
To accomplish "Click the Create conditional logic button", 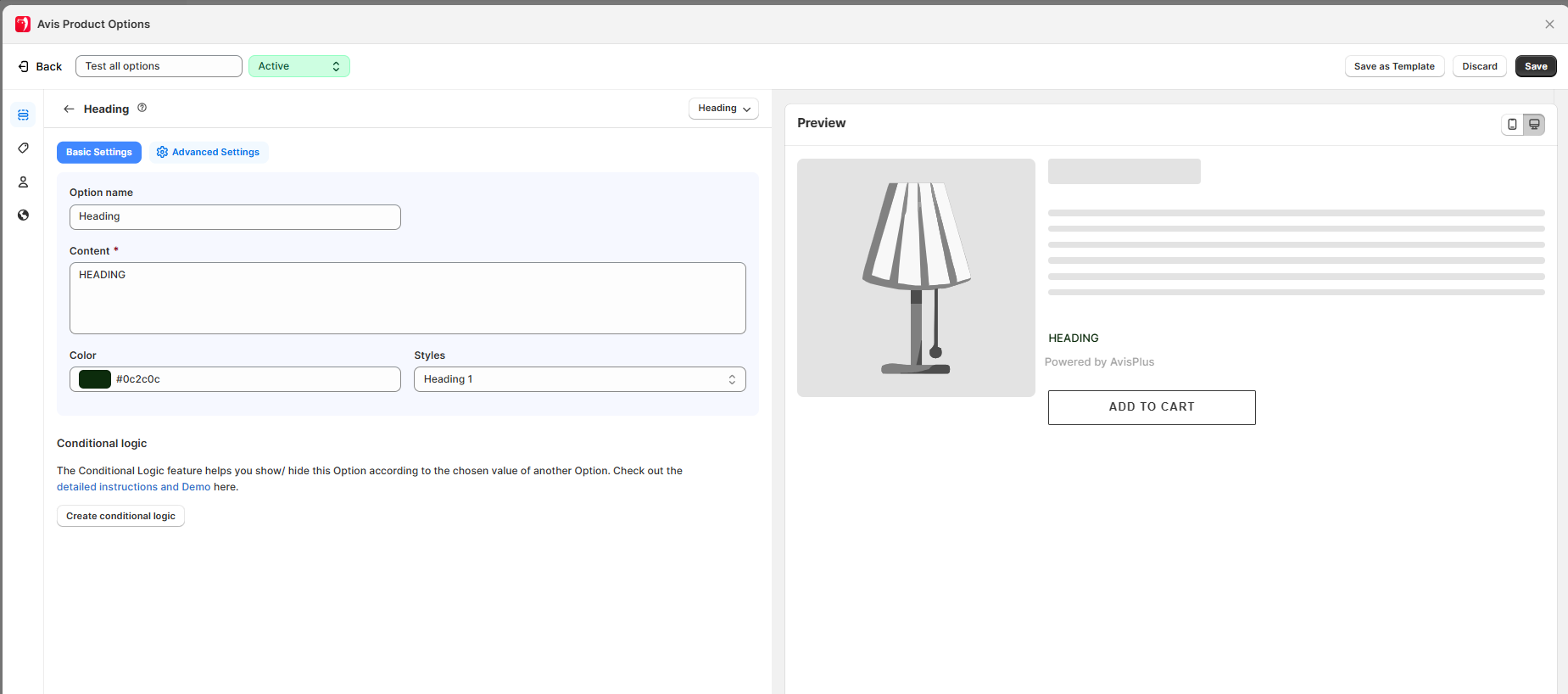I will [x=120, y=516].
